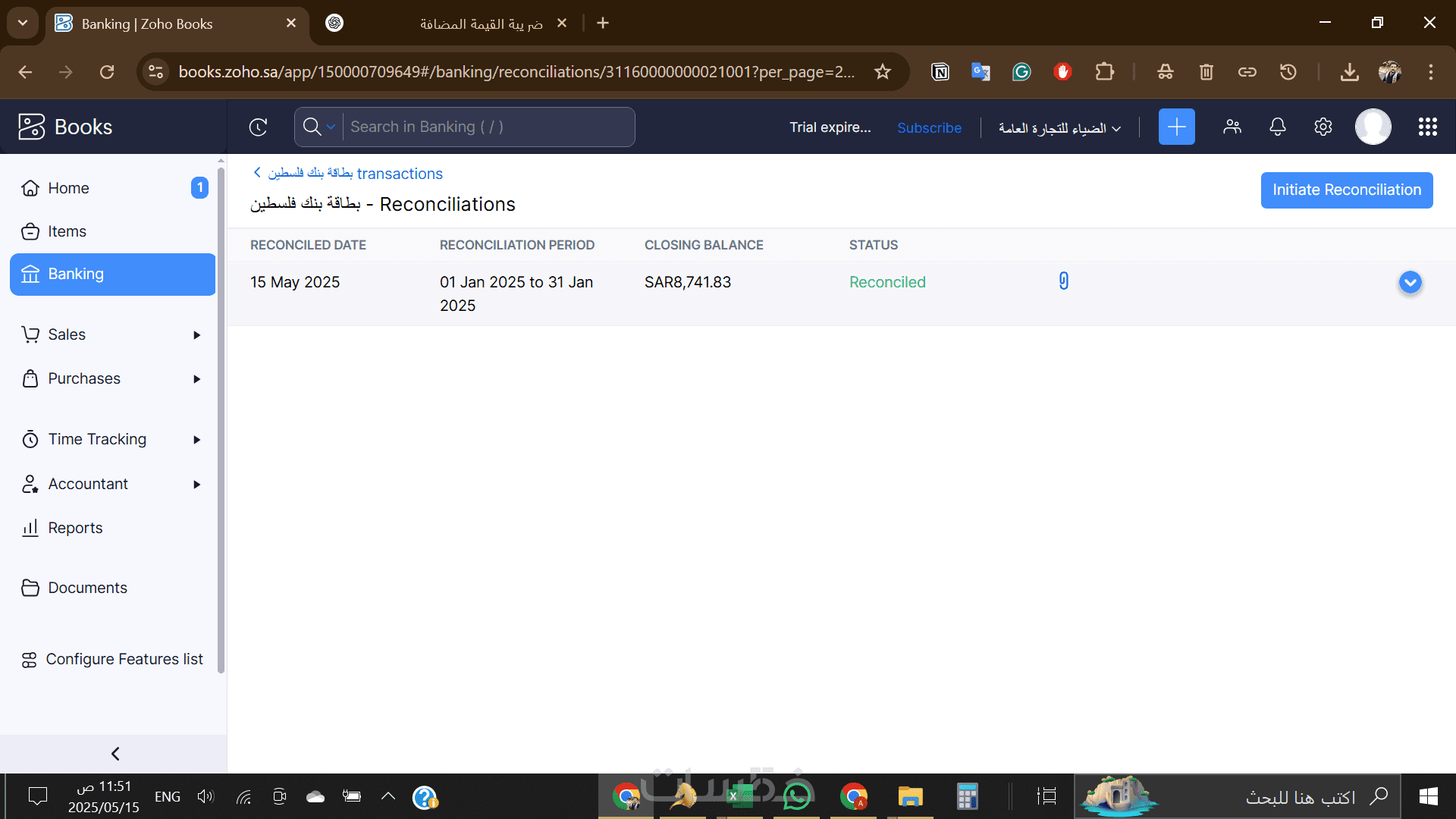Viewport: 1456px width, 819px height.
Task: Click the Subscribe link
Action: (x=929, y=127)
